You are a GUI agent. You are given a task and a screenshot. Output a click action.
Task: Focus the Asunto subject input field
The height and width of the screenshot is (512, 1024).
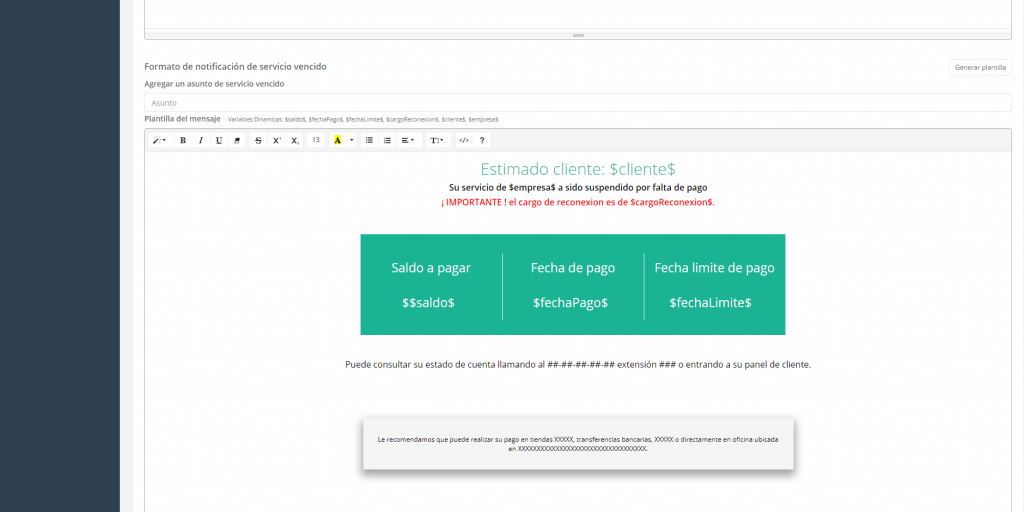click(x=577, y=103)
